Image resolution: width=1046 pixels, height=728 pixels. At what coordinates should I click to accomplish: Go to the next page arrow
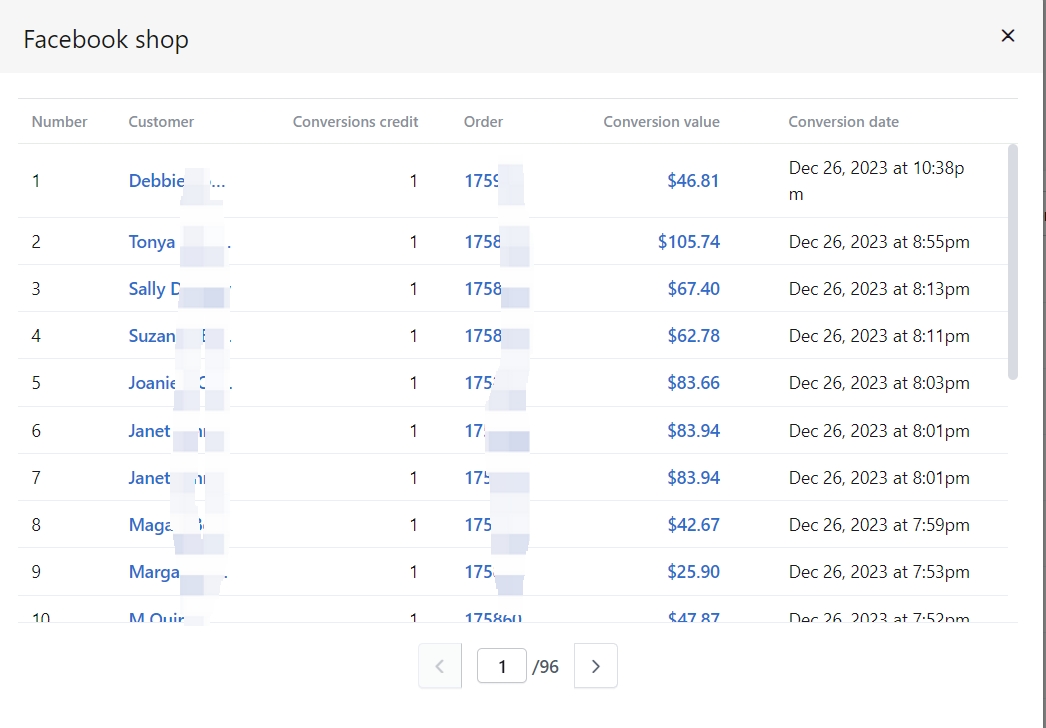[x=596, y=666]
